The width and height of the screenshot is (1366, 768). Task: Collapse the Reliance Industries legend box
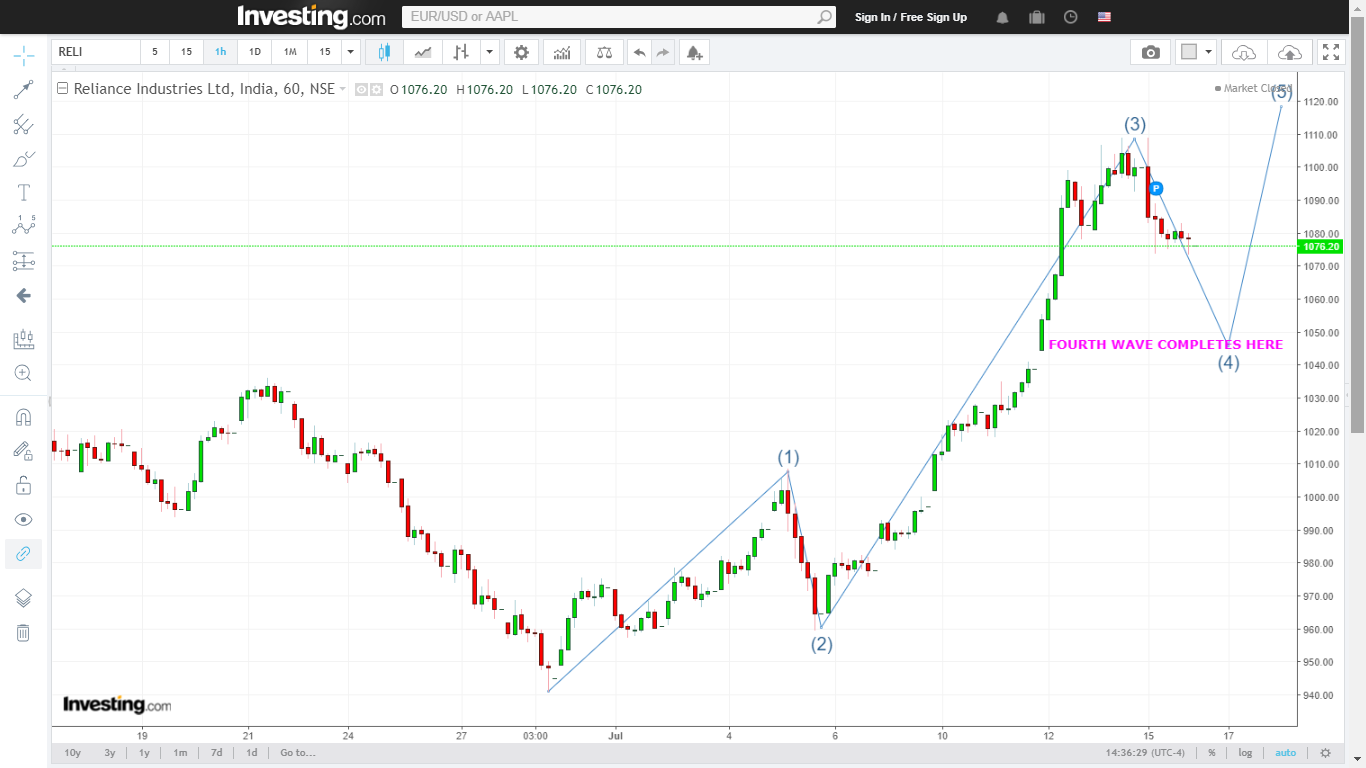pyautogui.click(x=62, y=88)
